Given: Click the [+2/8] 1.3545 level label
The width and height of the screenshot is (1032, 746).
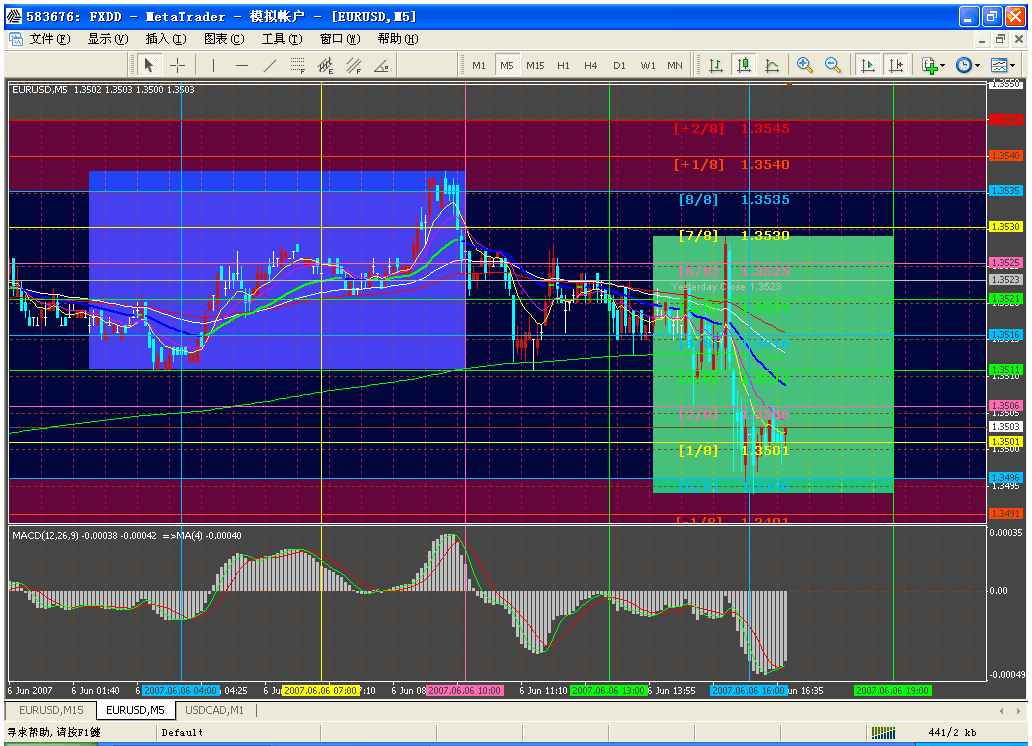Looking at the screenshot, I should [x=732, y=128].
